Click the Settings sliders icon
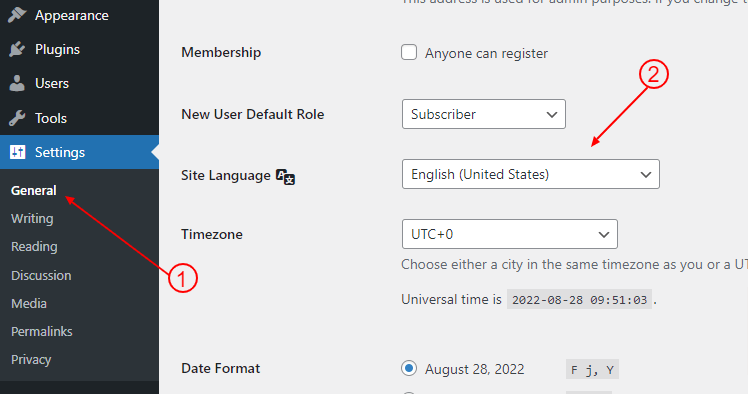 [x=18, y=152]
